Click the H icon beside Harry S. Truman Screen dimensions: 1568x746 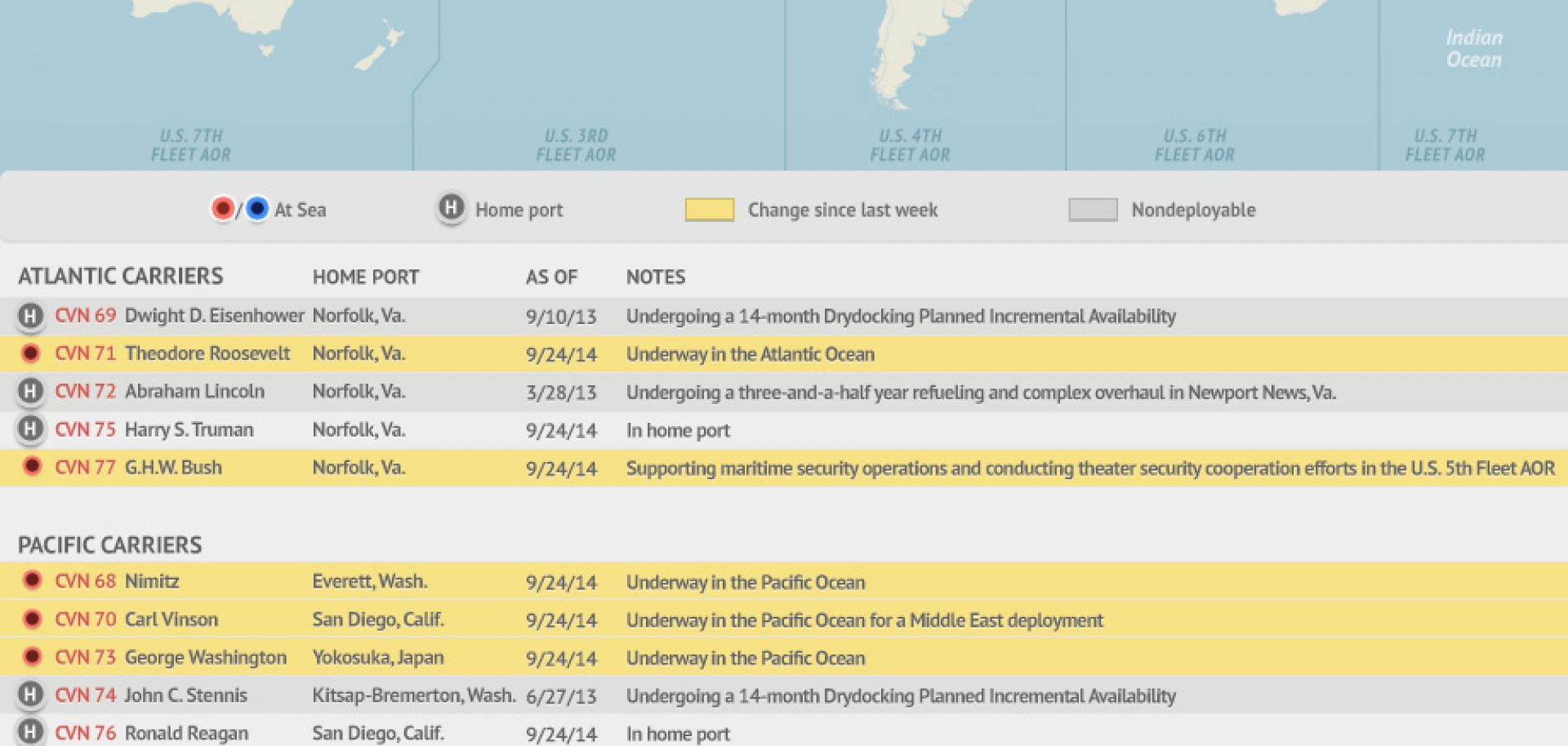pos(30,429)
